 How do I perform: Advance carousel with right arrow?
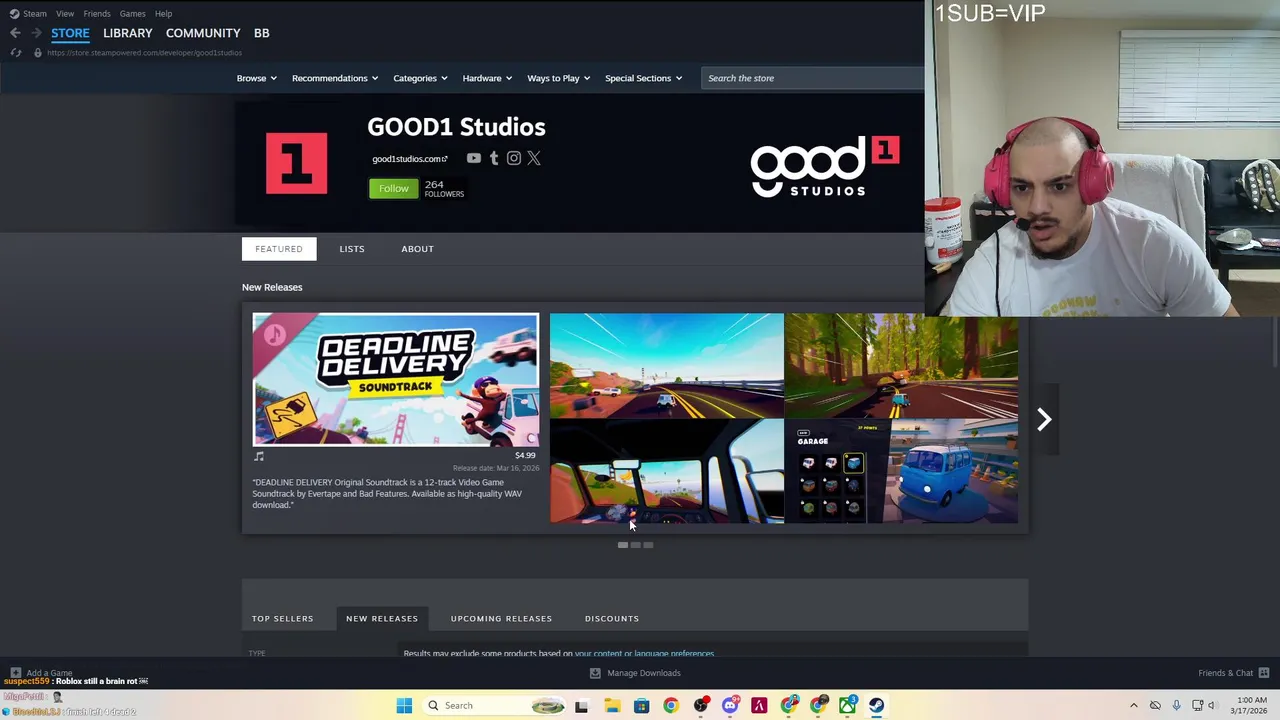[1044, 419]
